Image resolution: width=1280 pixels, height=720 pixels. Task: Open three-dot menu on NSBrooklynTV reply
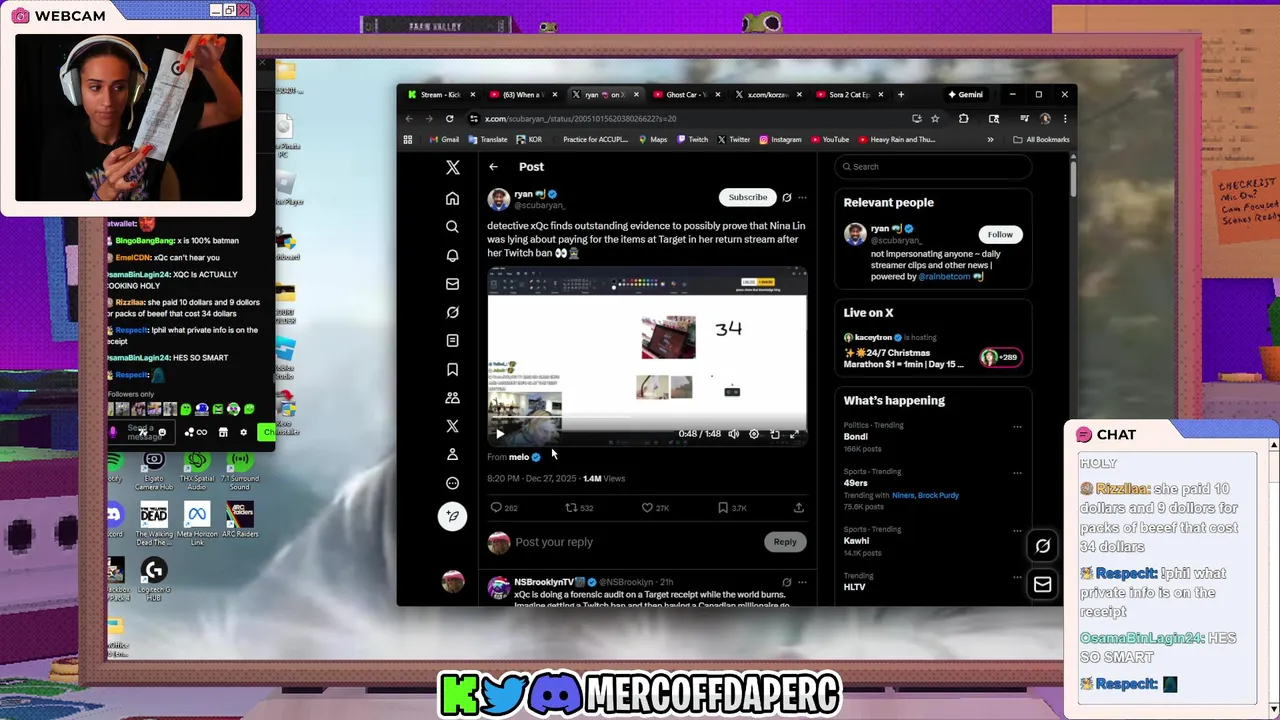(802, 582)
